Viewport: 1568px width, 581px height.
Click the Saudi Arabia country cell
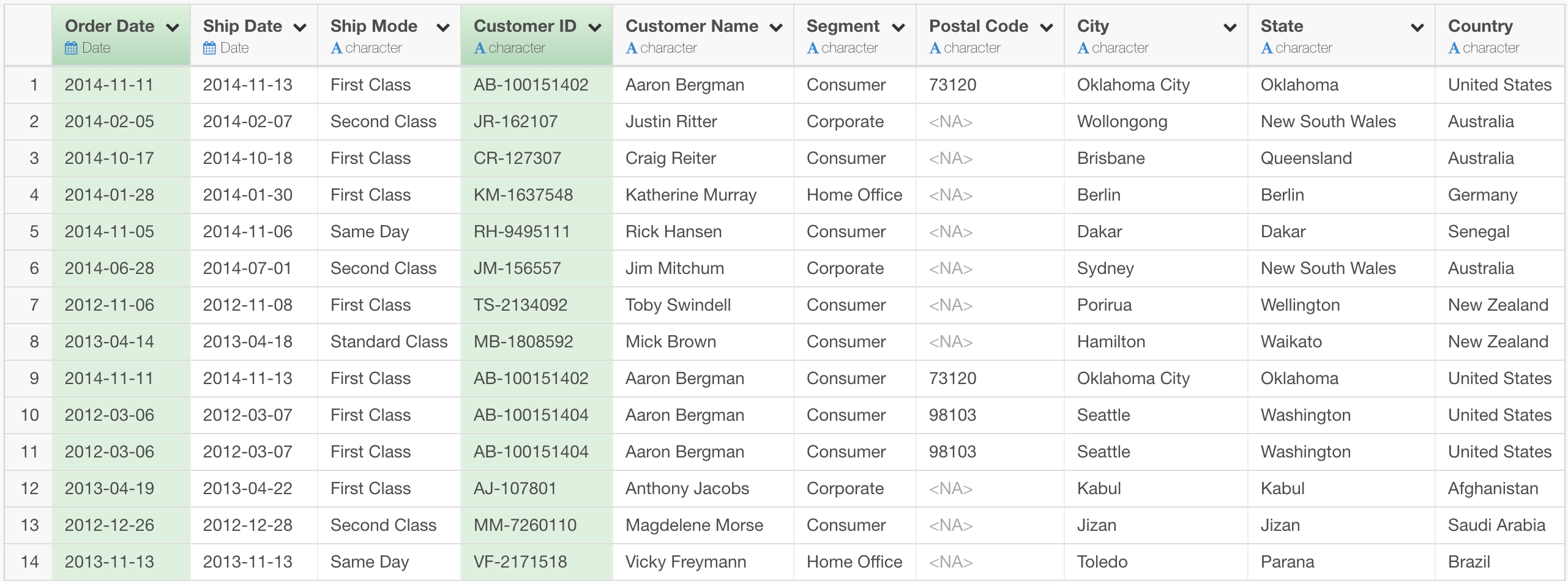1496,525
